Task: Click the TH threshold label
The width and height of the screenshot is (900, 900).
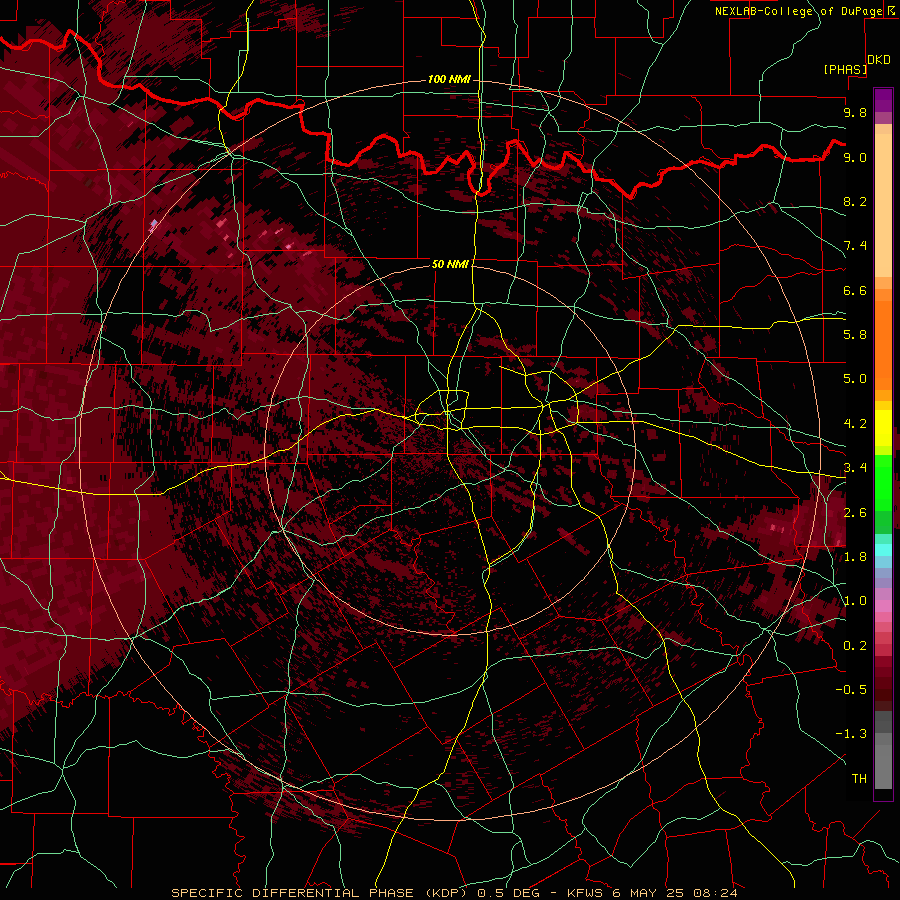Action: [x=859, y=779]
